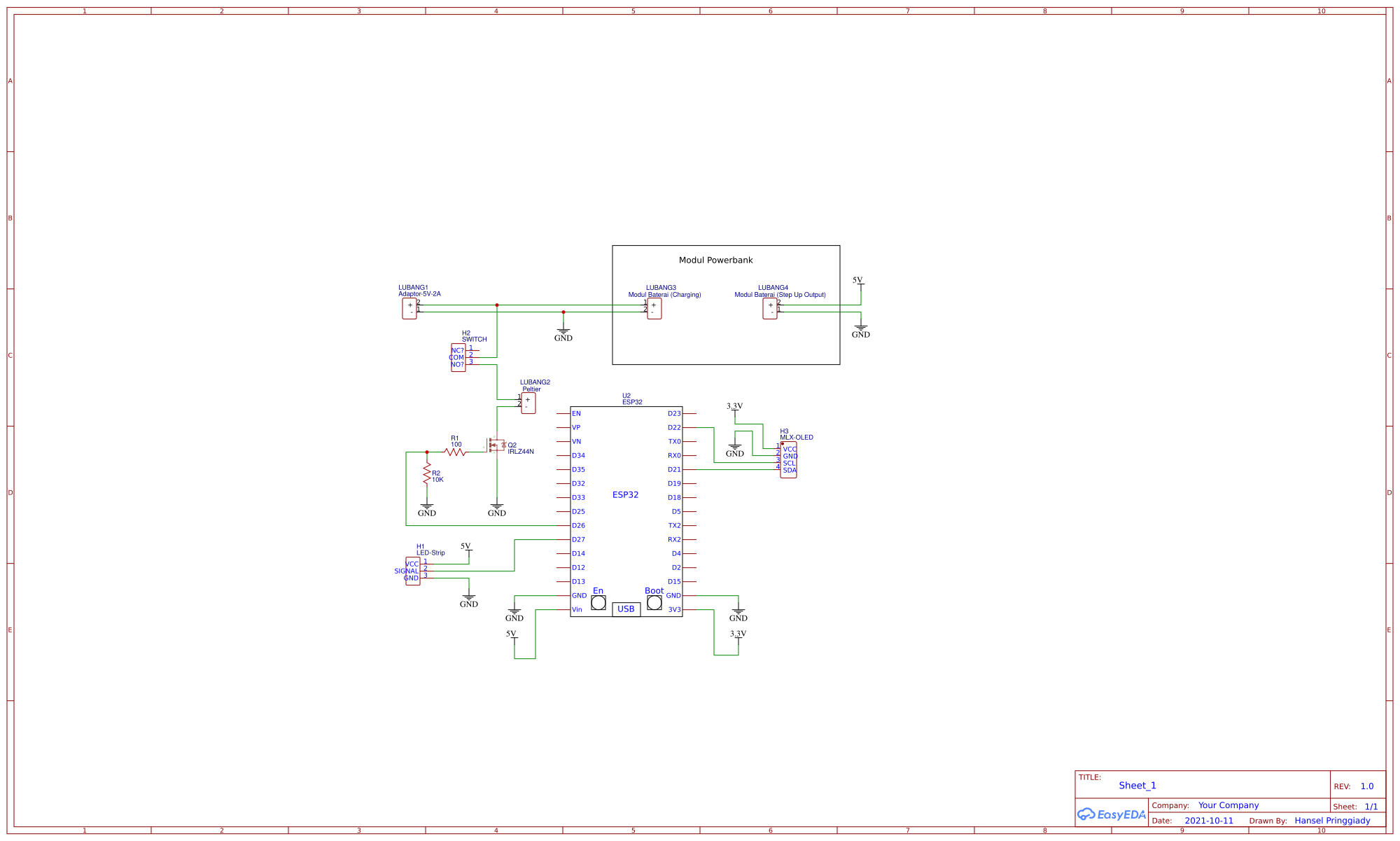Viewport: 1400px width, 841px height.
Task: Select the H2 SWITCH header symbol
Action: 458,357
